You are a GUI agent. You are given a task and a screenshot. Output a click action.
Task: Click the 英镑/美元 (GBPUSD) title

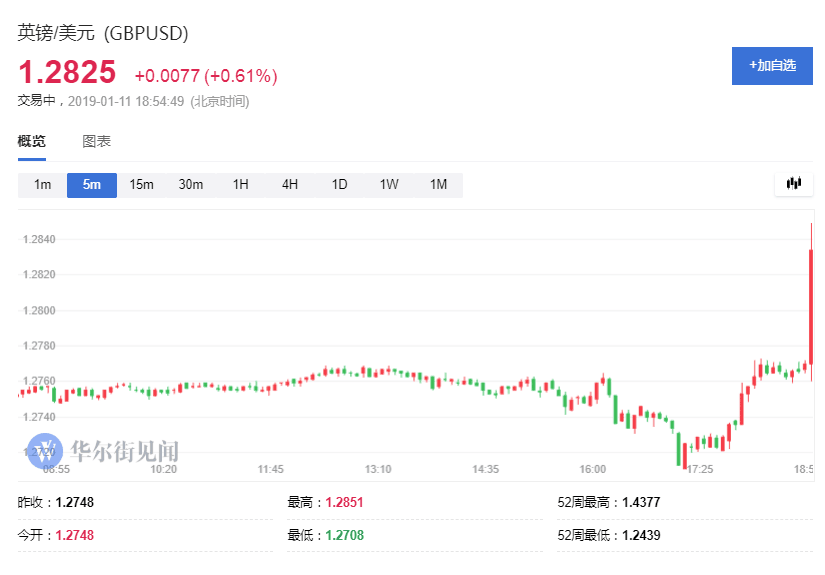coord(103,33)
